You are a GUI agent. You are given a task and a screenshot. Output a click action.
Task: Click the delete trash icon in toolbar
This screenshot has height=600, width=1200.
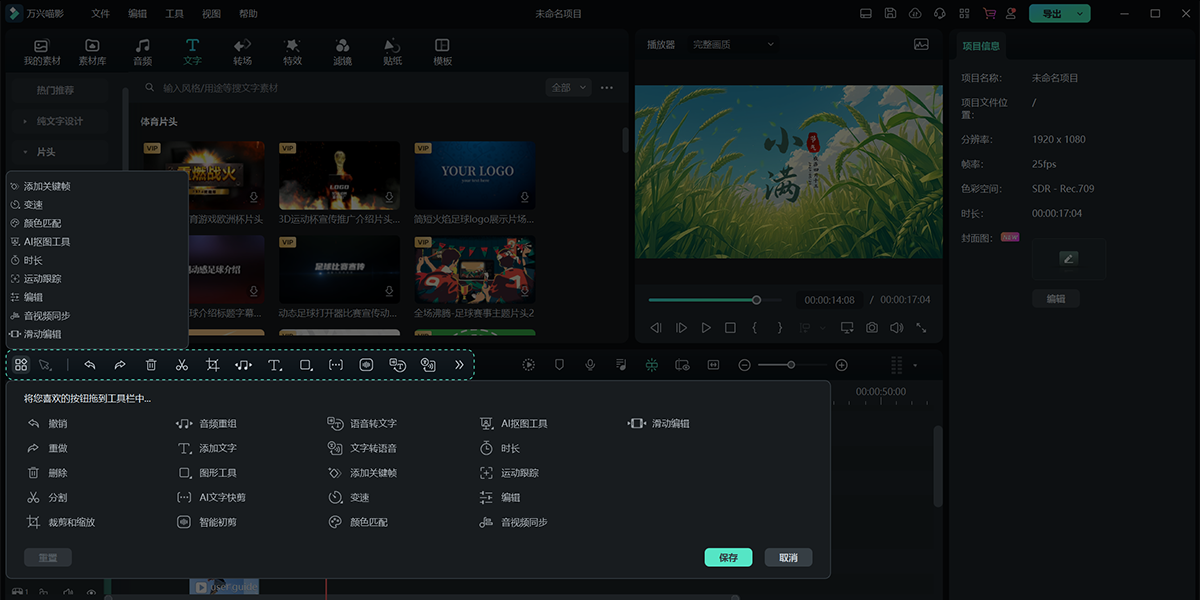pyautogui.click(x=151, y=365)
